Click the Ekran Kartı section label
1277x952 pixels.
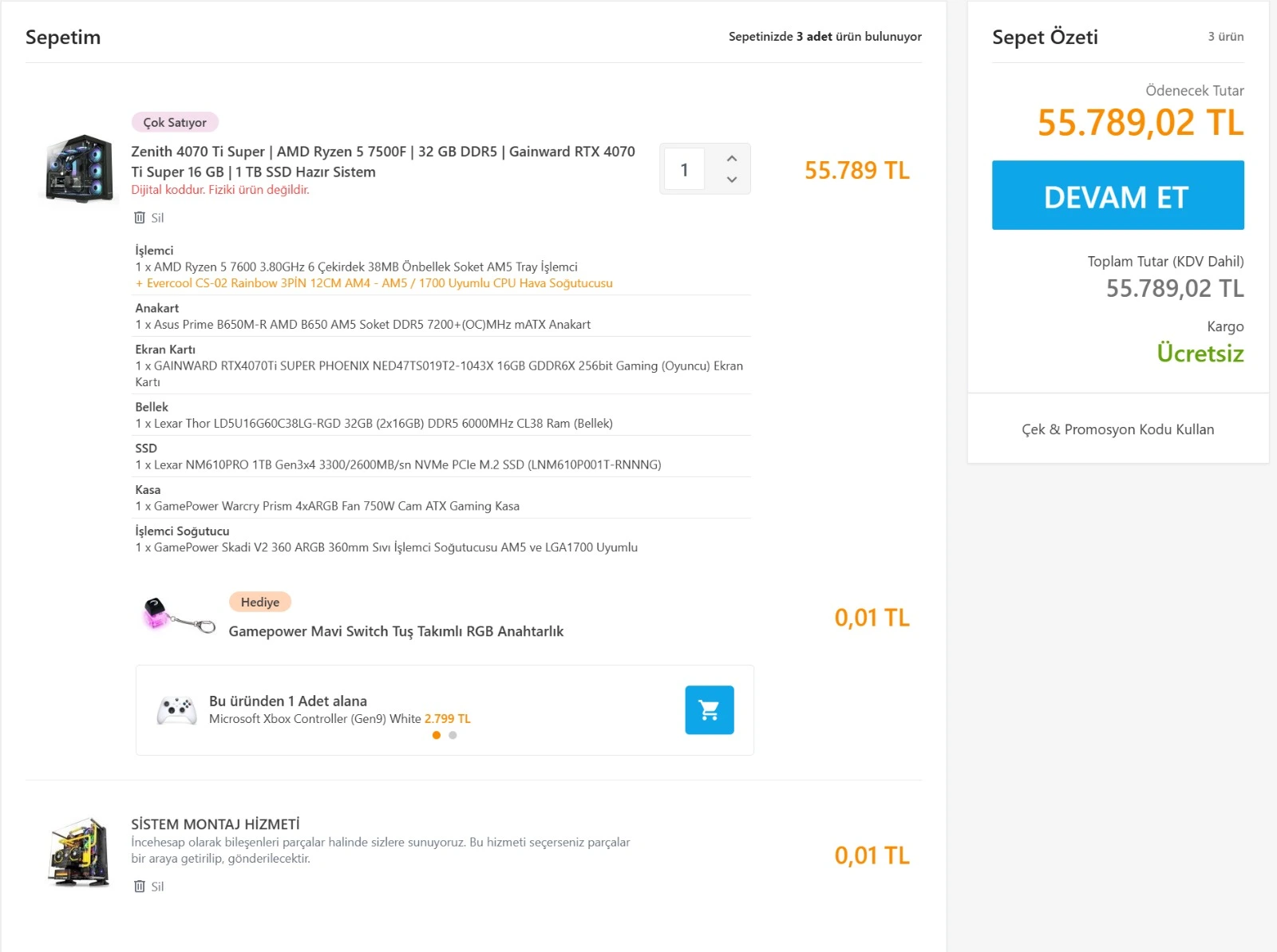tap(165, 350)
